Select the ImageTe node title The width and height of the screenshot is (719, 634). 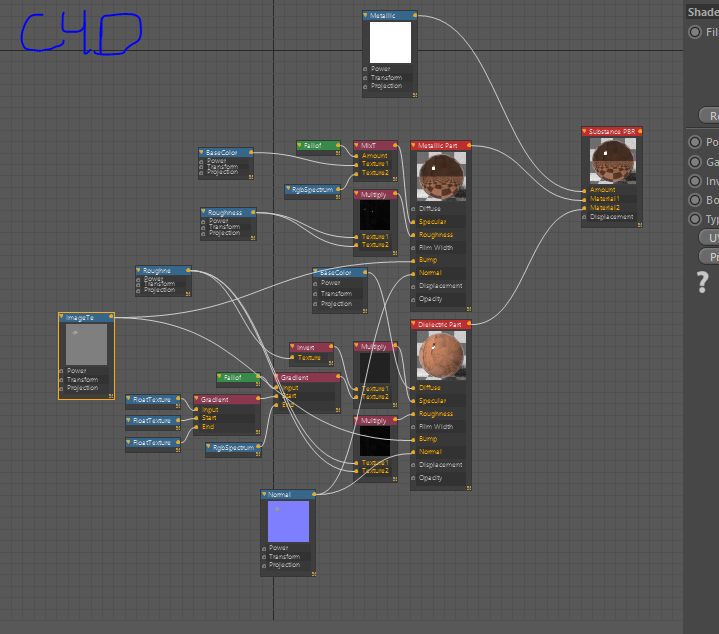pos(79,317)
